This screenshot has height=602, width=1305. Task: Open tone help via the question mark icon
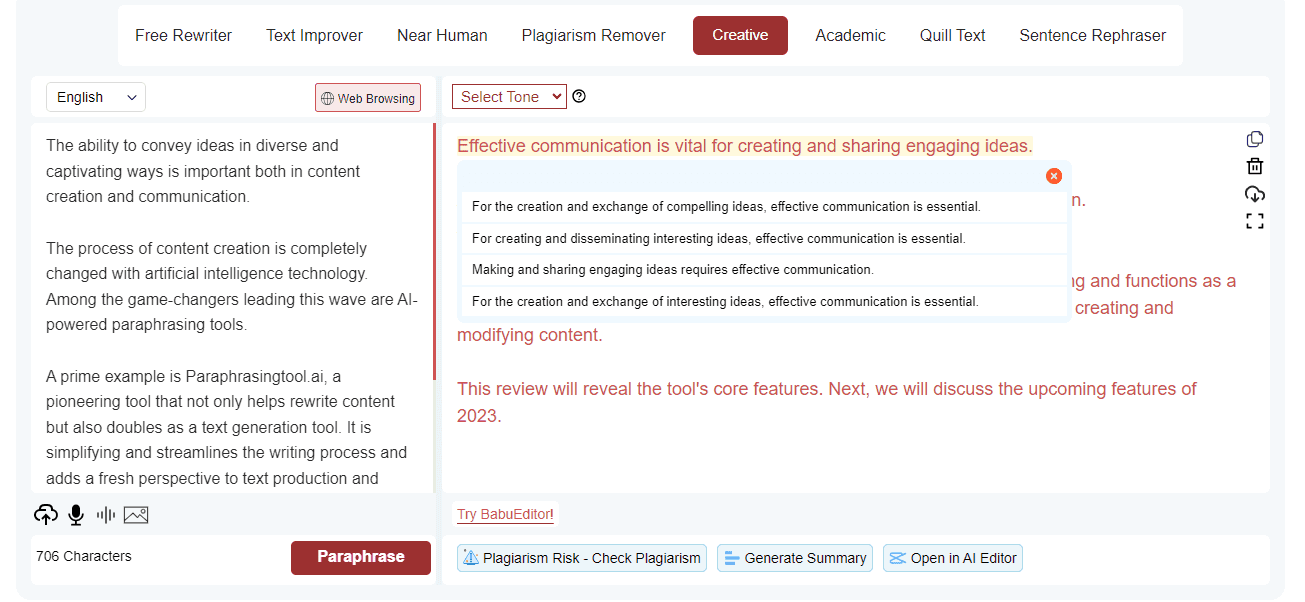[x=579, y=96]
